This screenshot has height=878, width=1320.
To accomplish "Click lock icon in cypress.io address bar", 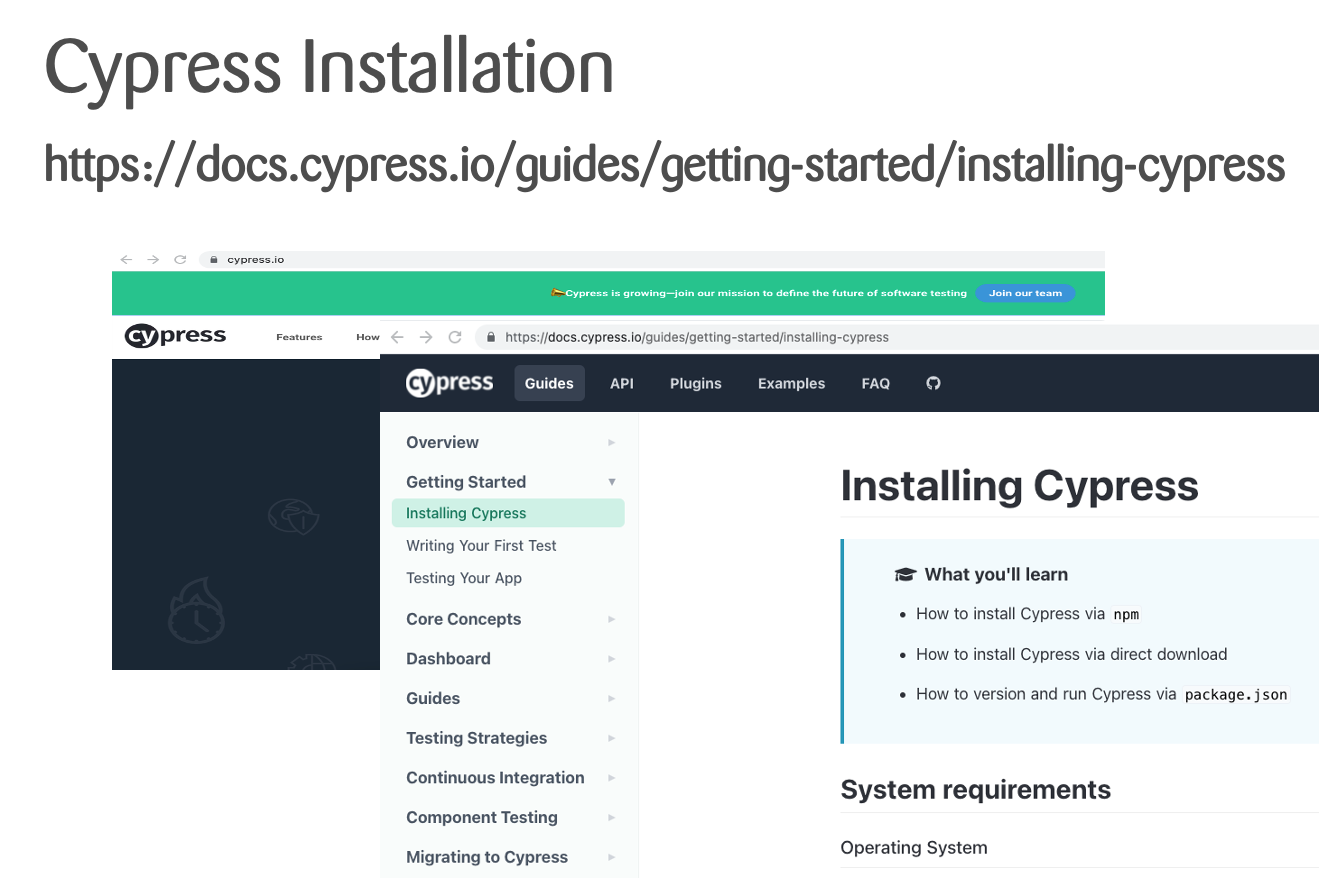I will (x=213, y=260).
